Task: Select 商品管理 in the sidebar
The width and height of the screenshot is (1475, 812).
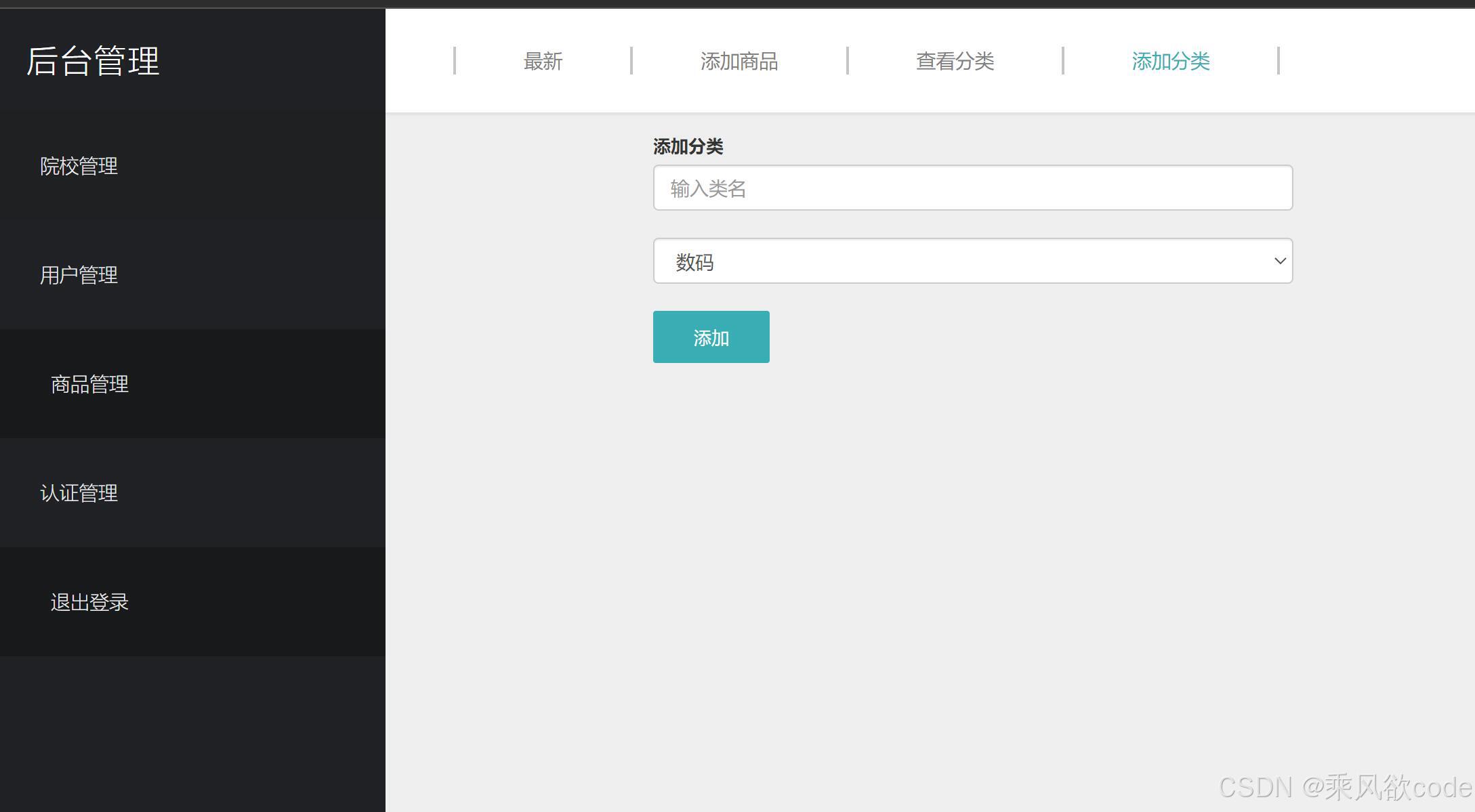Action: 89,385
